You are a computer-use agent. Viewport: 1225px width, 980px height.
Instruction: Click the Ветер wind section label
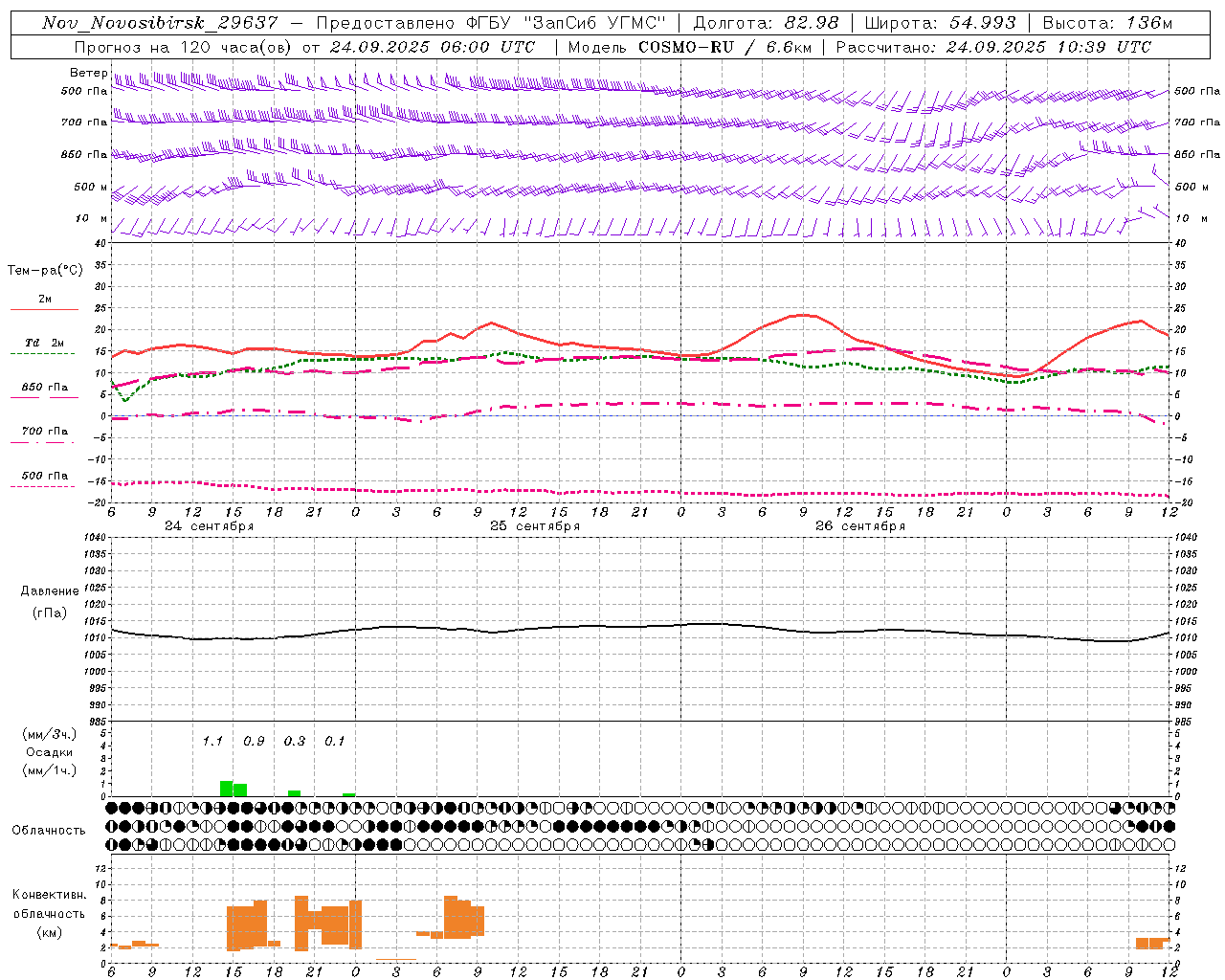[x=88, y=73]
